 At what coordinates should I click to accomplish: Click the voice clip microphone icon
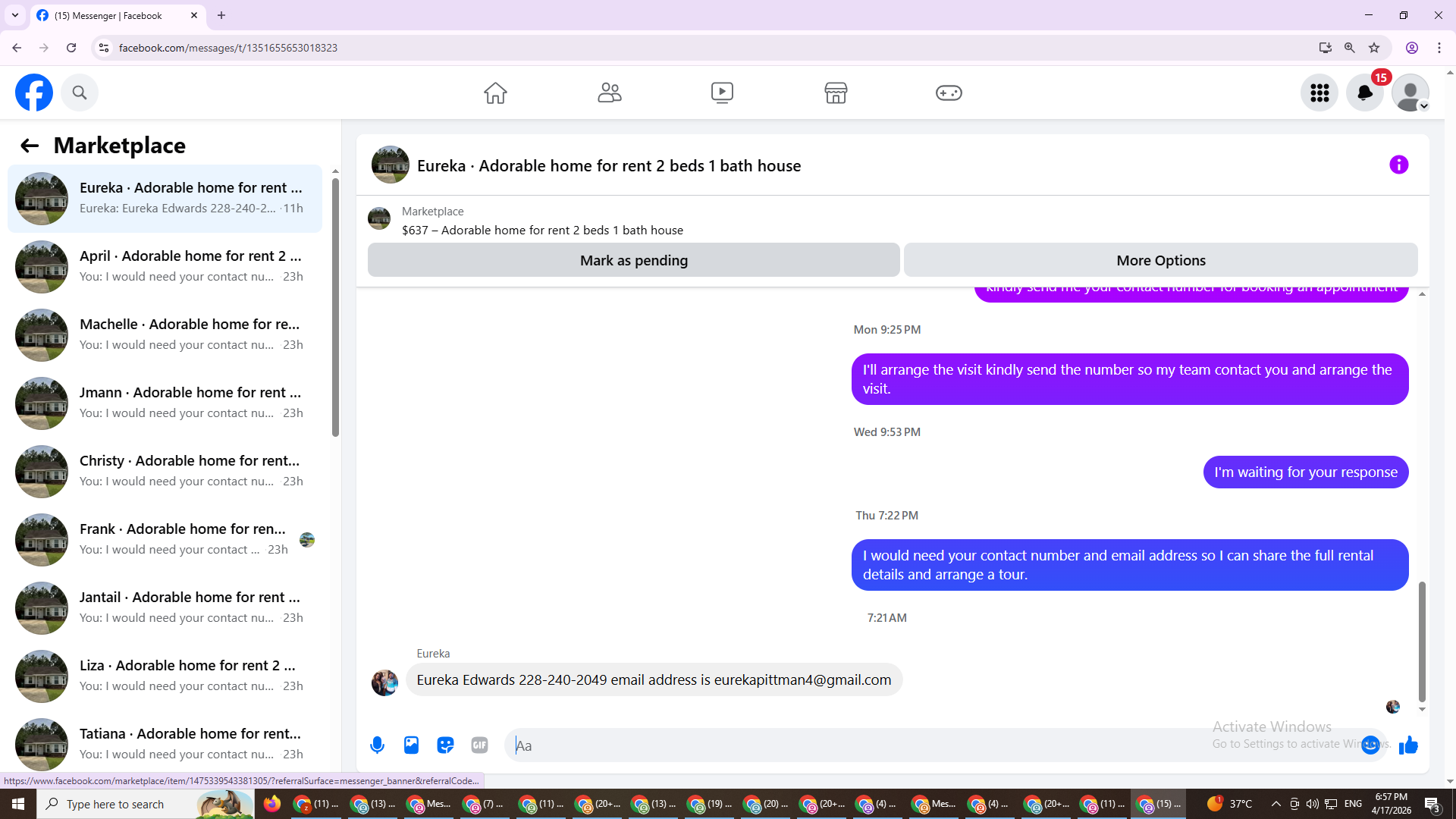tap(377, 745)
